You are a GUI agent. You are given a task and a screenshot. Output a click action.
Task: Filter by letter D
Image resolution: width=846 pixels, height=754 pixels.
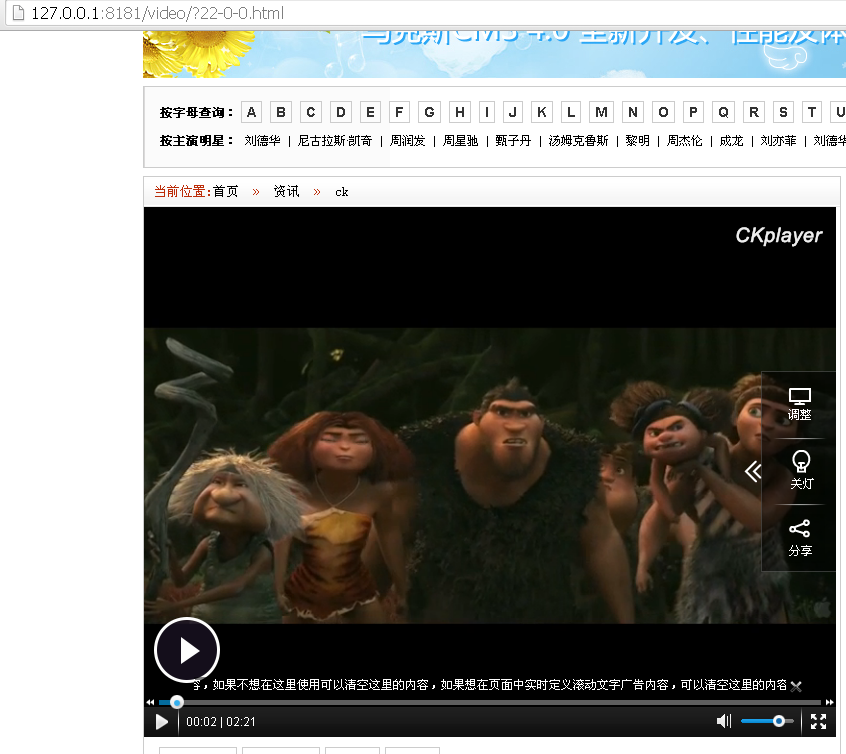(x=340, y=112)
